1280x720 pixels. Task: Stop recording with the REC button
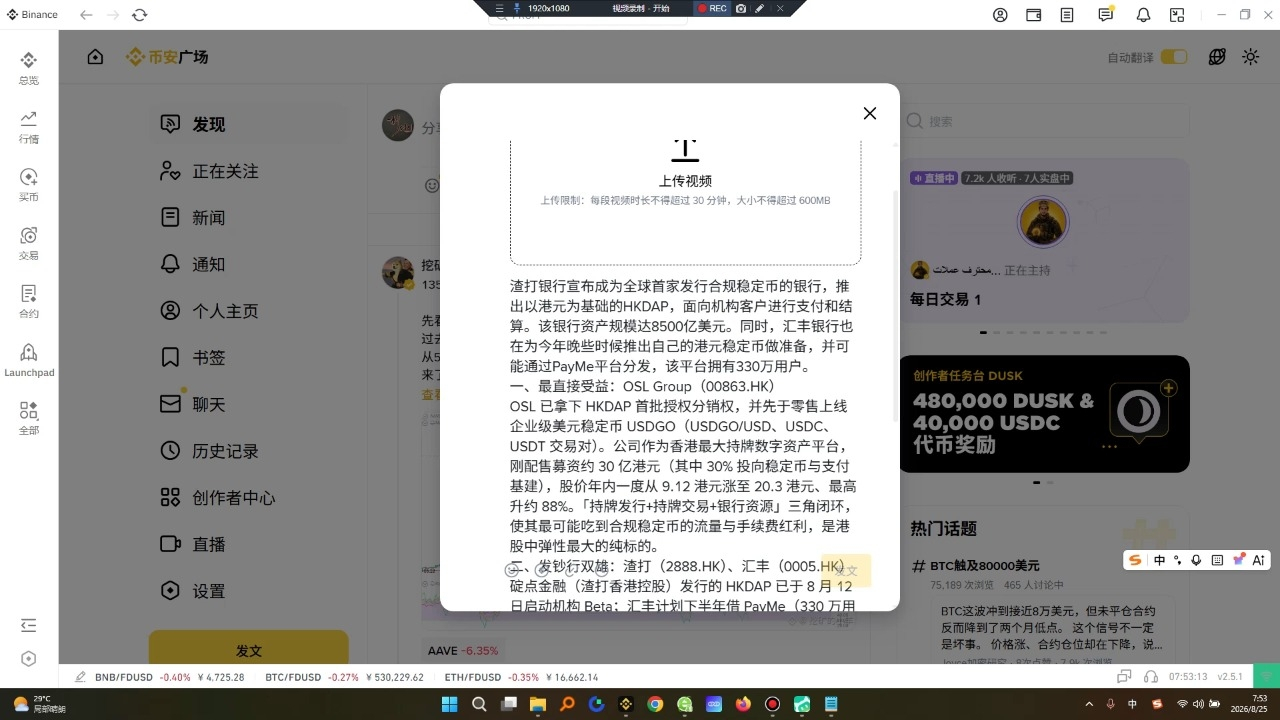click(x=712, y=8)
